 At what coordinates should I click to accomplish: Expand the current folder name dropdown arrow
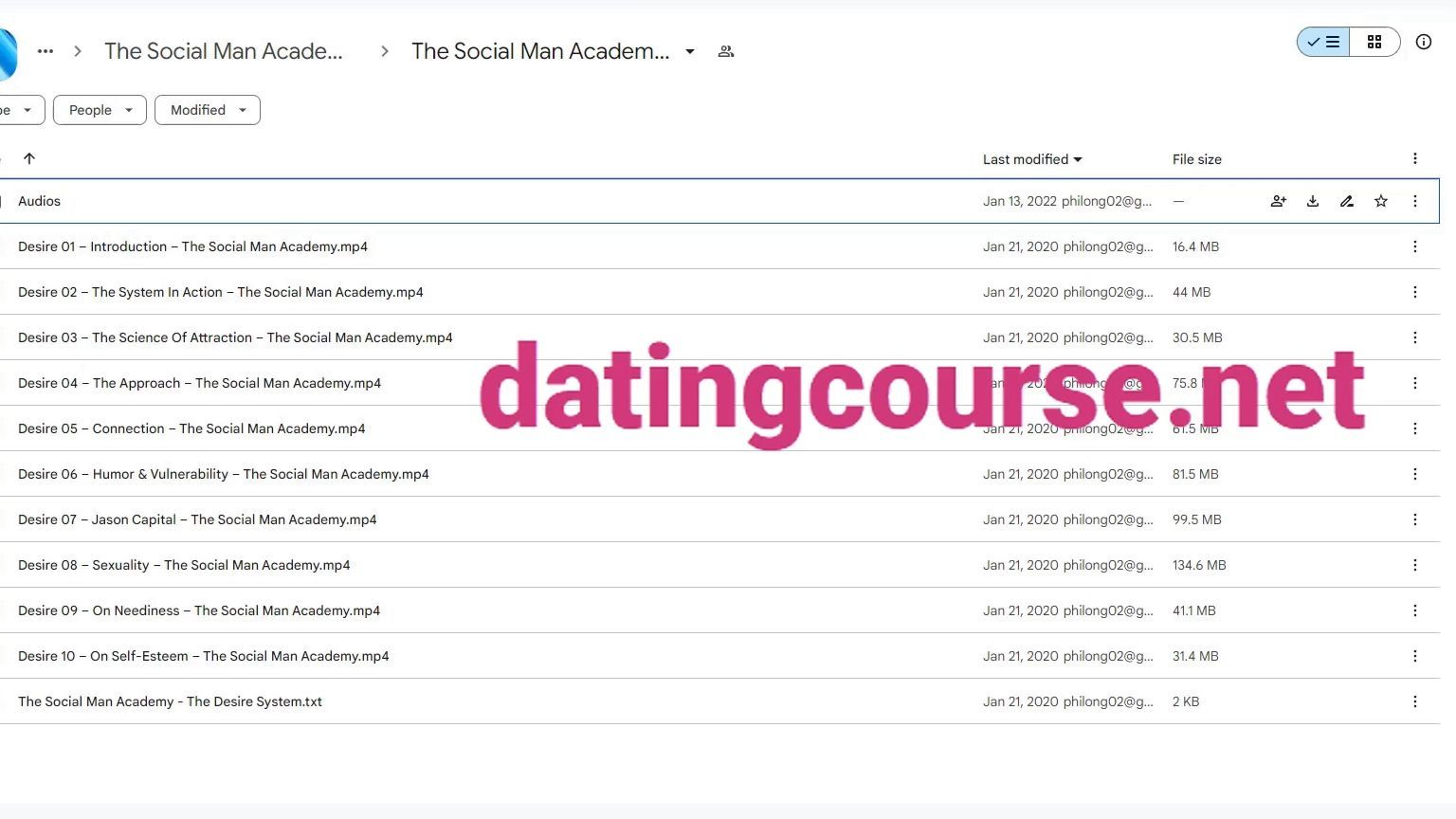pyautogui.click(x=690, y=51)
